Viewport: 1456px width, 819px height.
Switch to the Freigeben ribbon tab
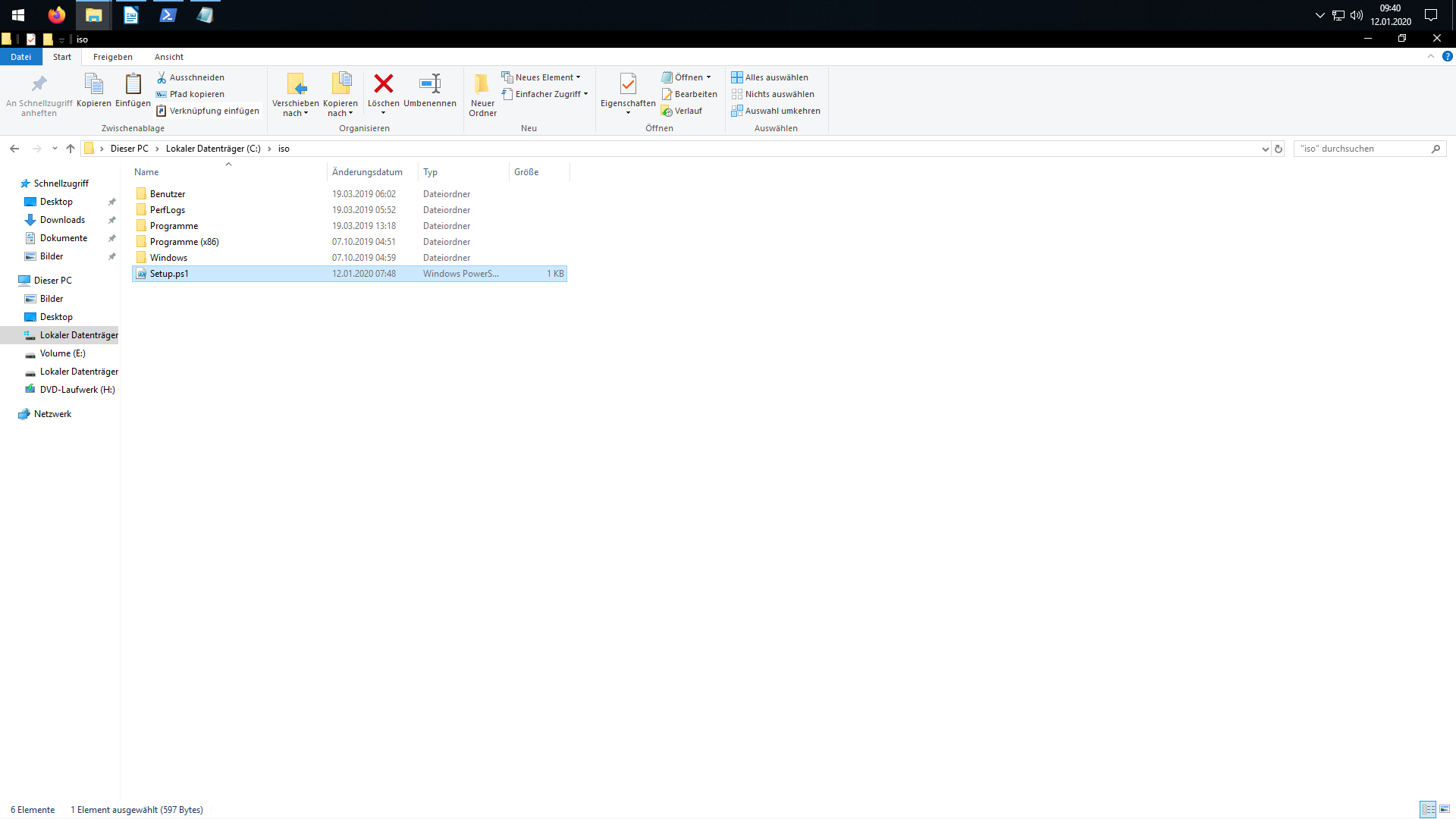(x=113, y=57)
